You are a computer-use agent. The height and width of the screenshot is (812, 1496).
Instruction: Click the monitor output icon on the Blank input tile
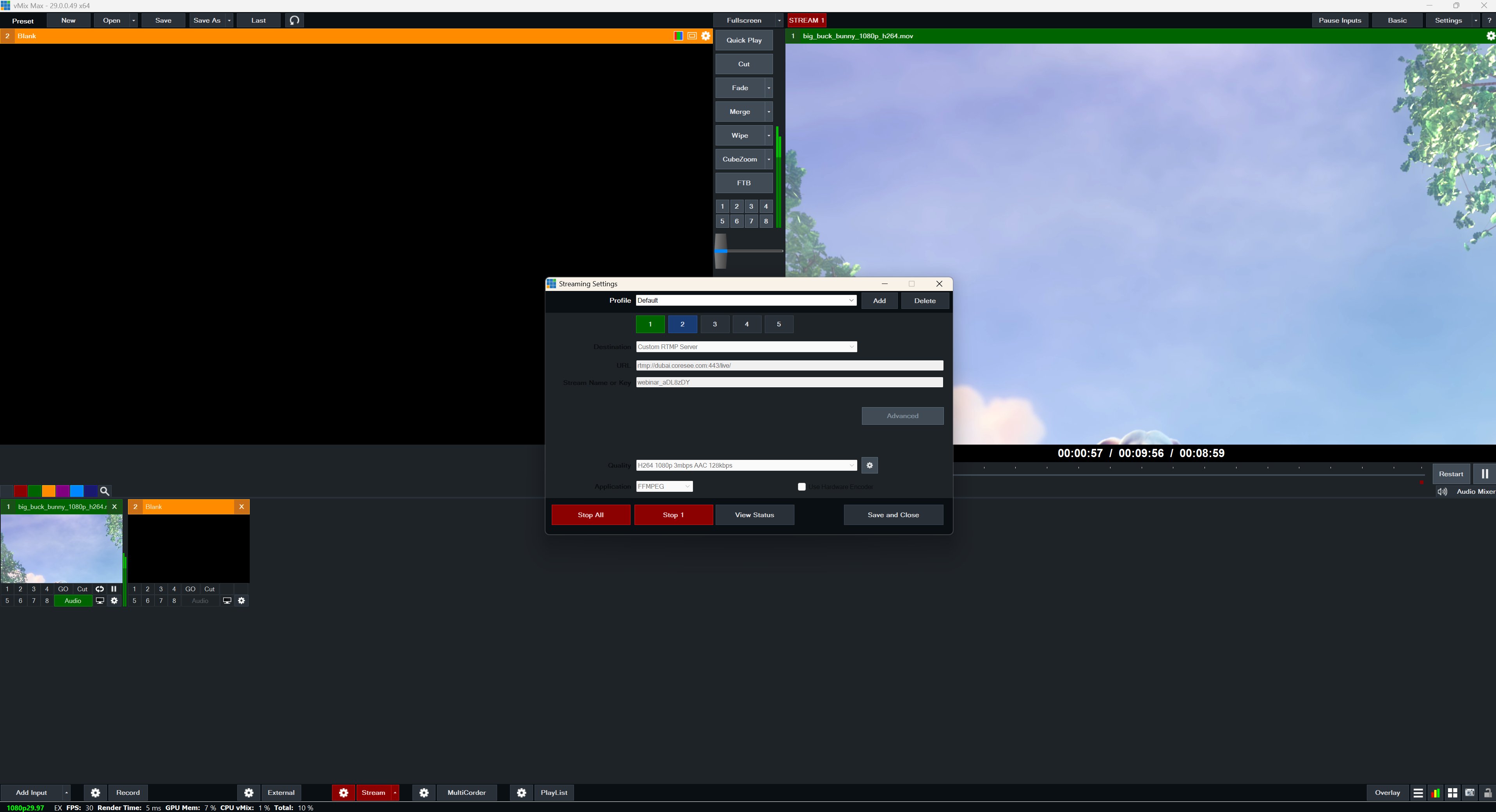[227, 601]
